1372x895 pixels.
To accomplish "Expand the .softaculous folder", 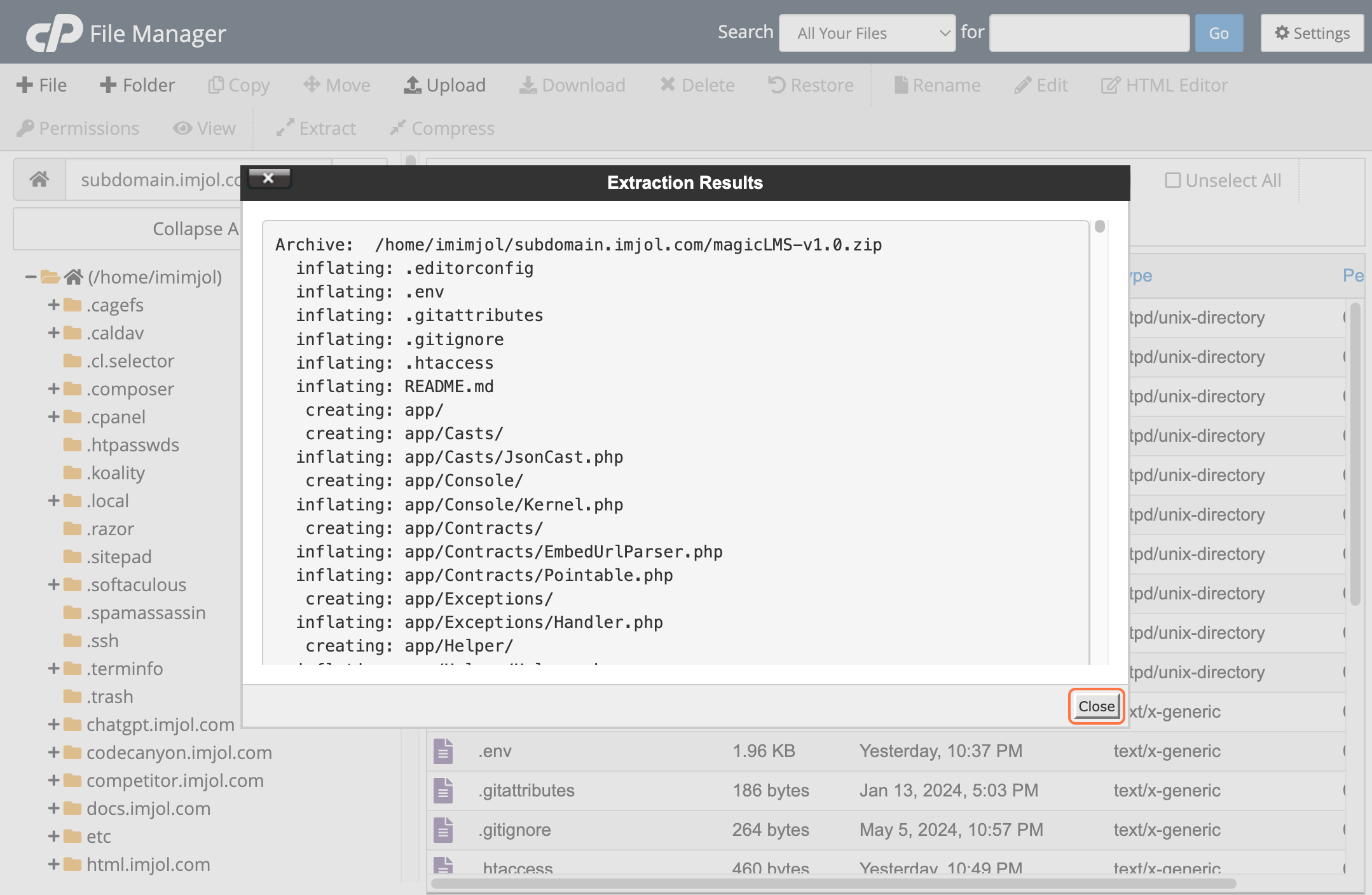I will [54, 584].
